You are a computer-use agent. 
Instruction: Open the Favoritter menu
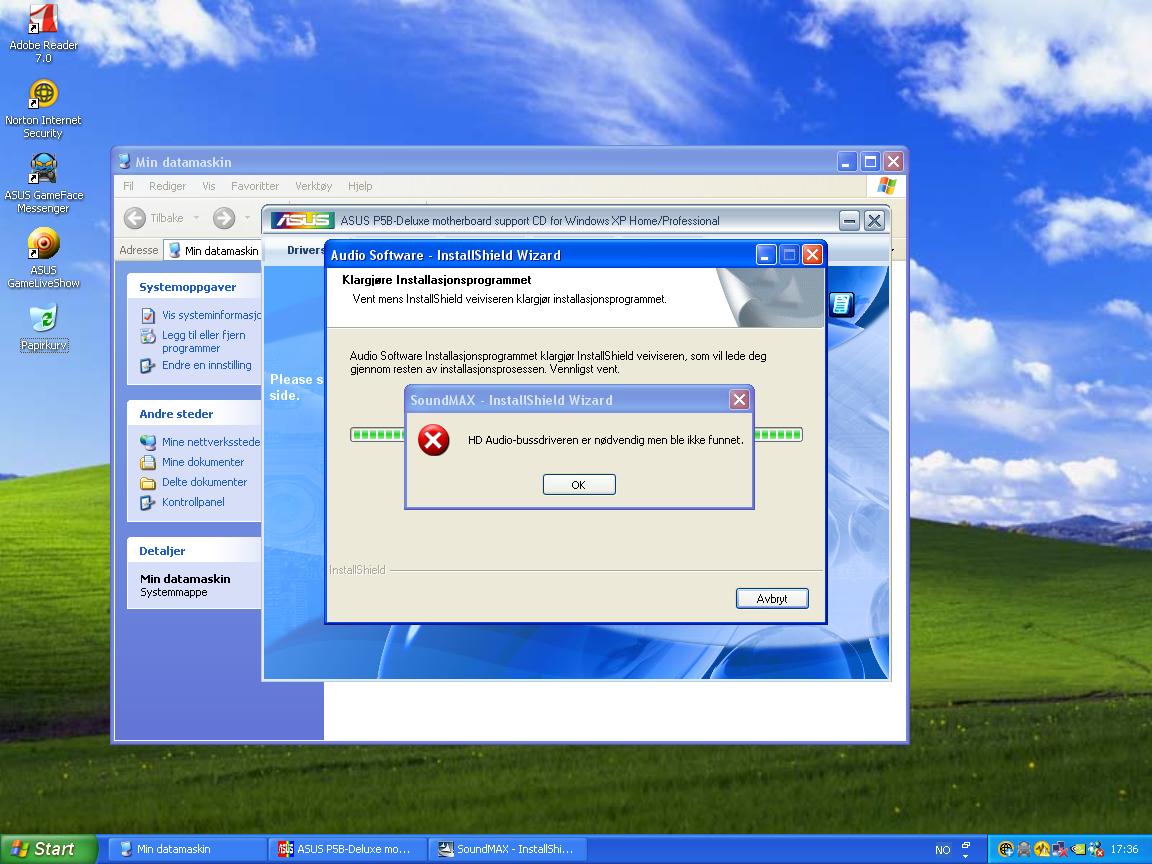(255, 186)
